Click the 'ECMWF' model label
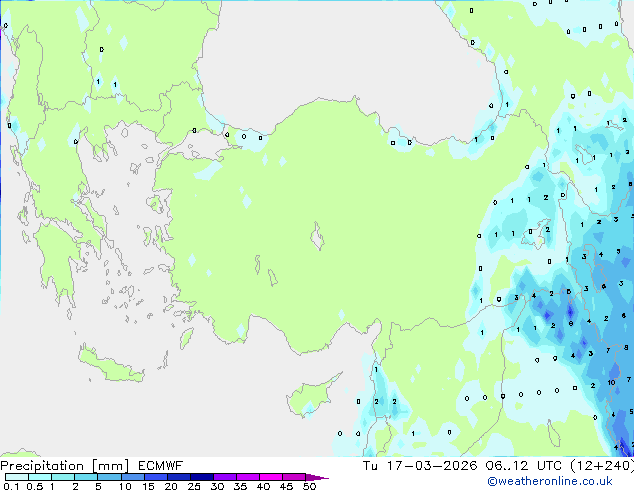Viewport: 634px width, 490px height. coord(161,466)
